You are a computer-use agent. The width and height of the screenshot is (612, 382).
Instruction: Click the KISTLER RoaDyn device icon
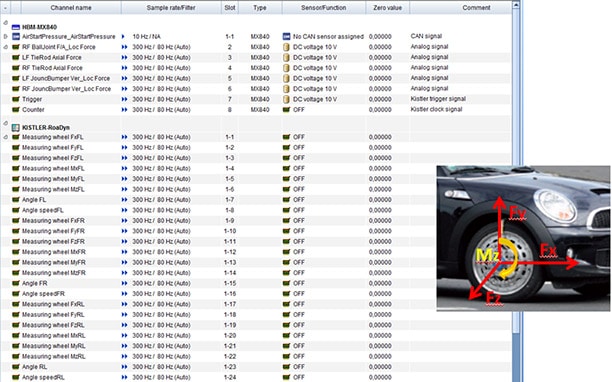point(16,128)
